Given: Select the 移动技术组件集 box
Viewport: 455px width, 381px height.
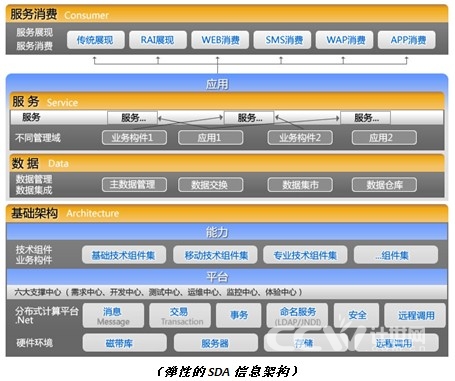Looking at the screenshot, I should (215, 255).
